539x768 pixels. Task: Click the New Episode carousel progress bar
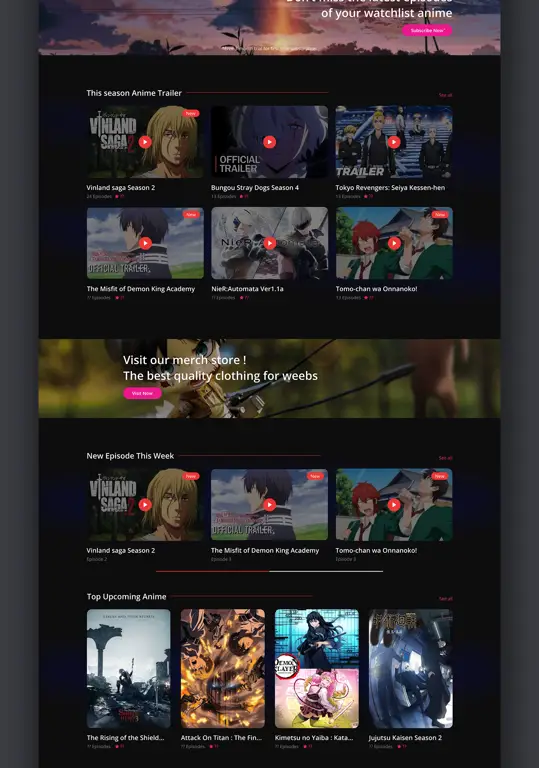270,571
